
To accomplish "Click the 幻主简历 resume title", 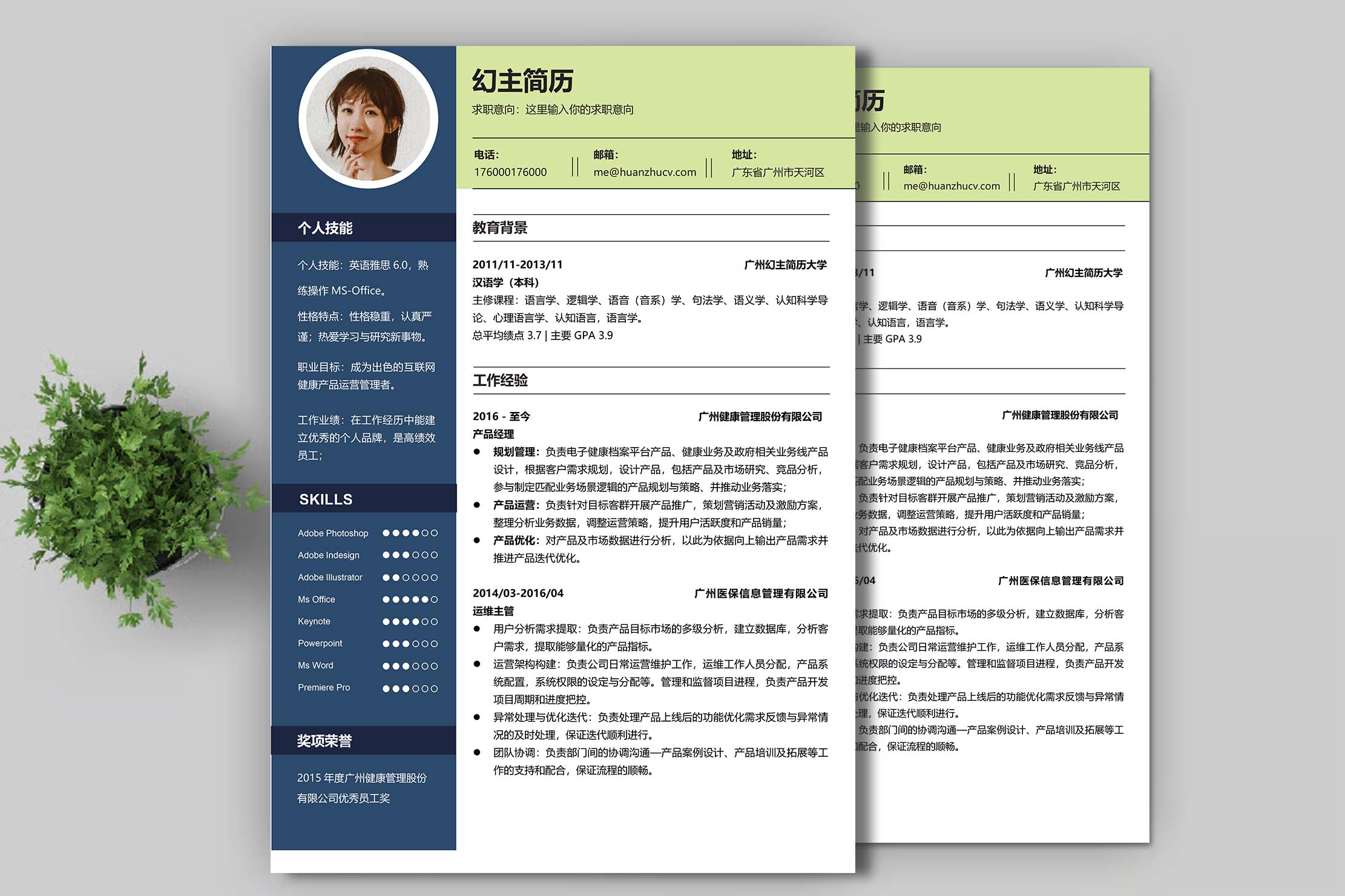I will click(522, 81).
